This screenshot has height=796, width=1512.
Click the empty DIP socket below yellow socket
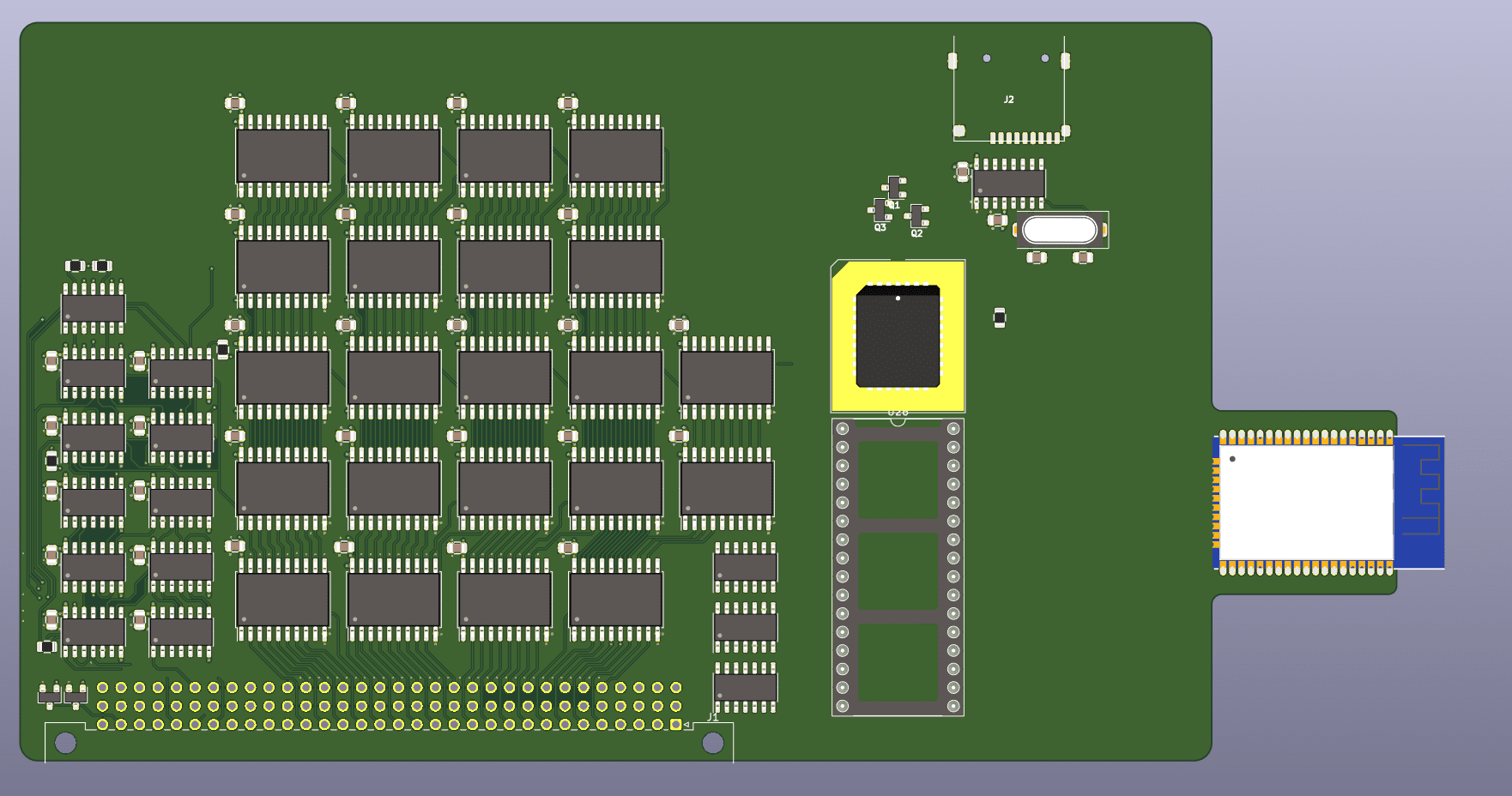point(898,567)
